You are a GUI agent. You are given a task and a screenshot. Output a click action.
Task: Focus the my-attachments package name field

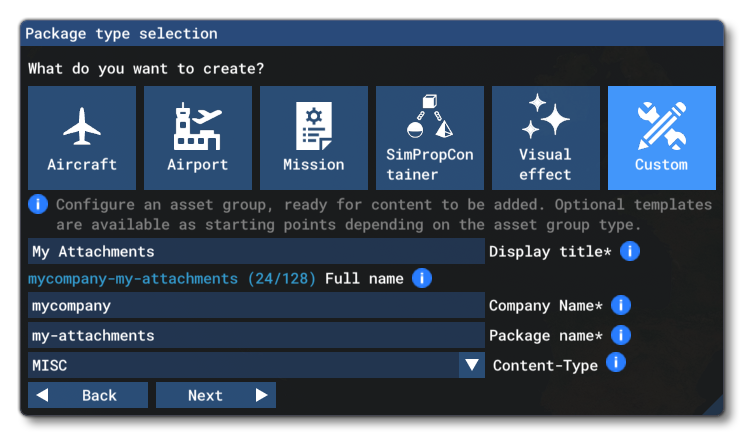[255, 335]
